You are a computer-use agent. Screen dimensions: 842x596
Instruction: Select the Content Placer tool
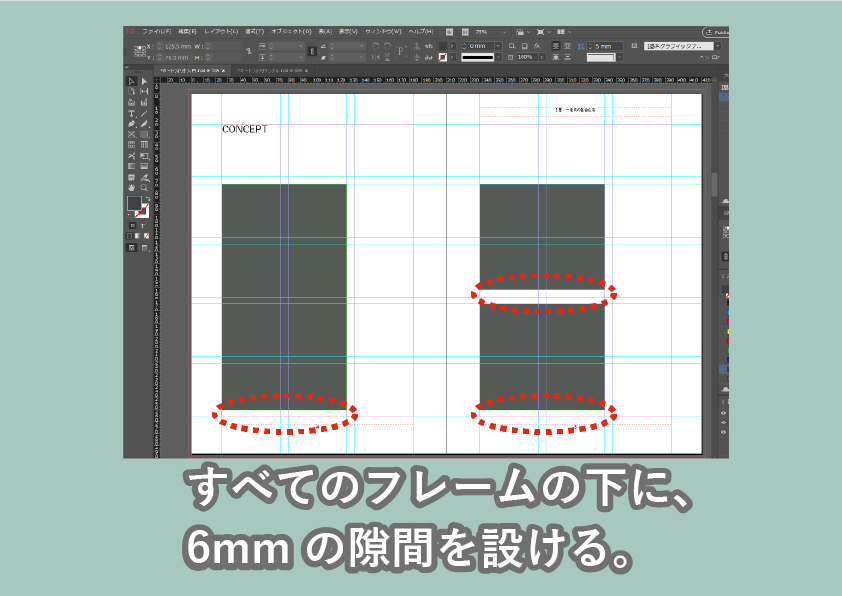click(x=144, y=102)
